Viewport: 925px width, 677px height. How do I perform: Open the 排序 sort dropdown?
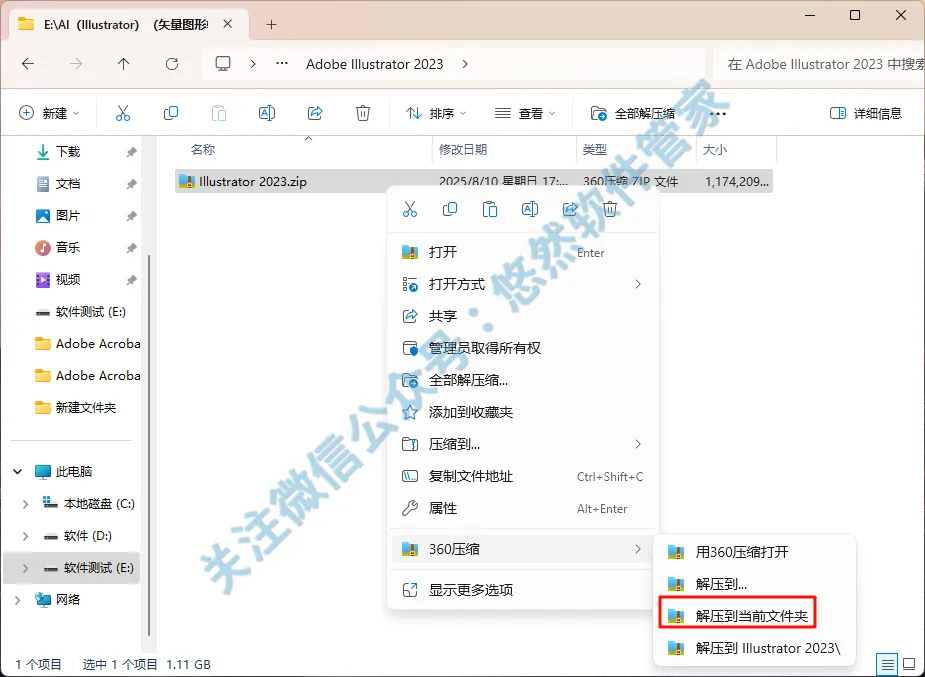436,113
